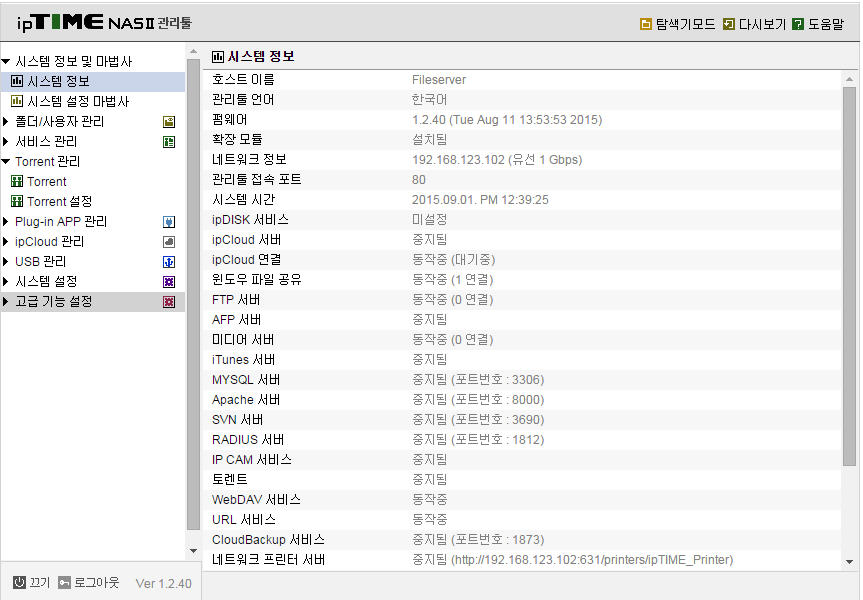The height and width of the screenshot is (600, 863).
Task: Click the 고급 기능 설정 red icon
Action: tap(169, 302)
